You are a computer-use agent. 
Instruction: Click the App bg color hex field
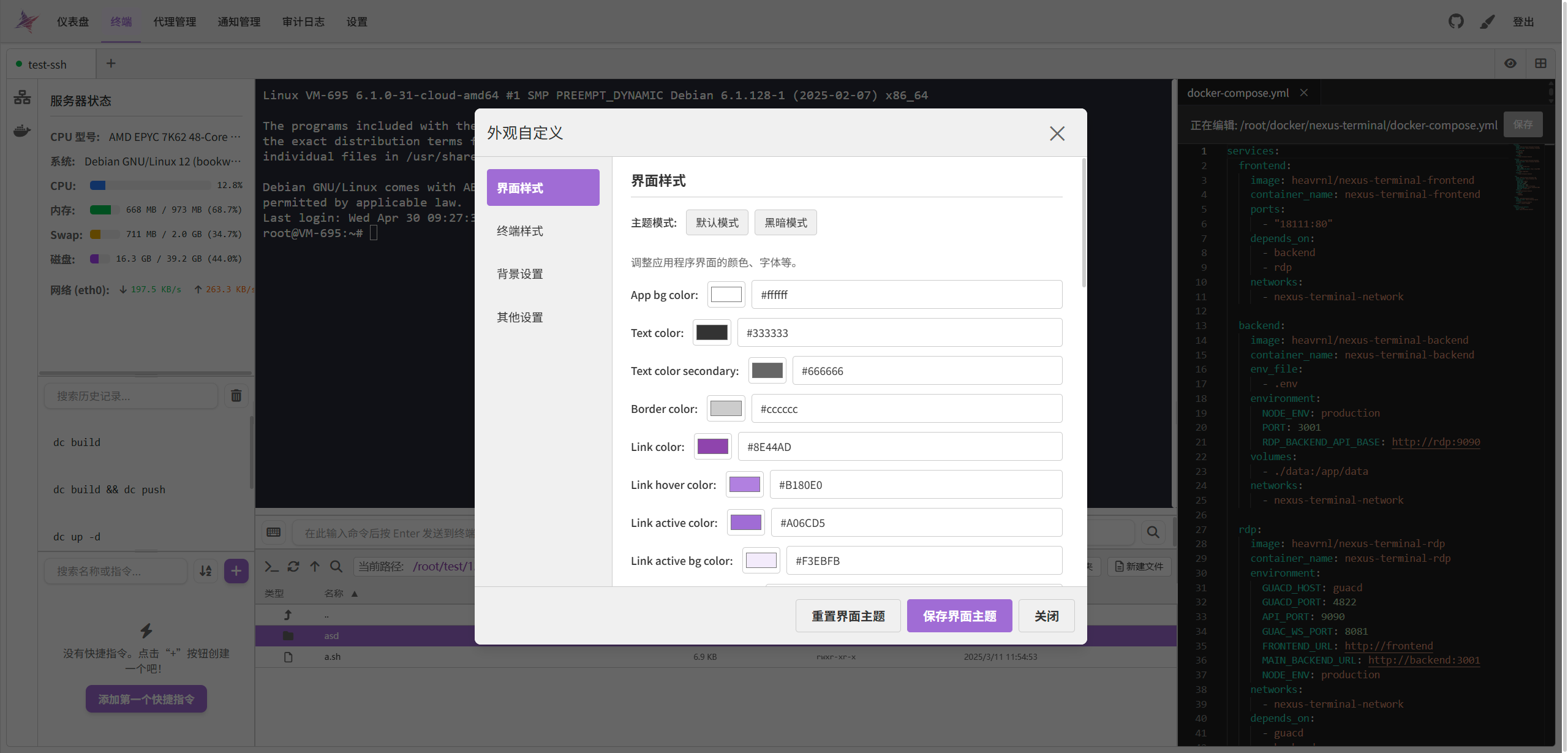(907, 295)
